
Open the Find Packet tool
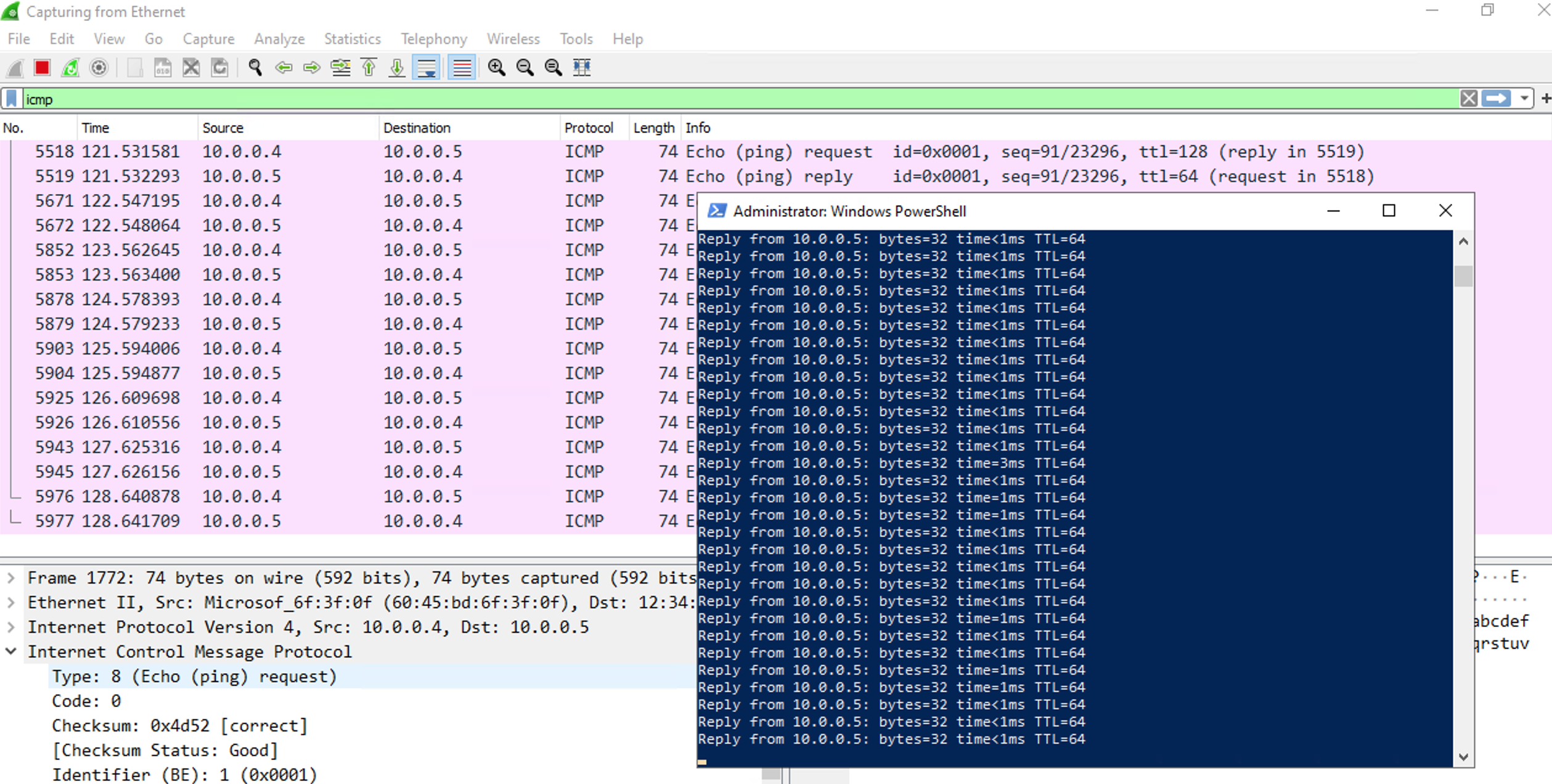tap(255, 68)
